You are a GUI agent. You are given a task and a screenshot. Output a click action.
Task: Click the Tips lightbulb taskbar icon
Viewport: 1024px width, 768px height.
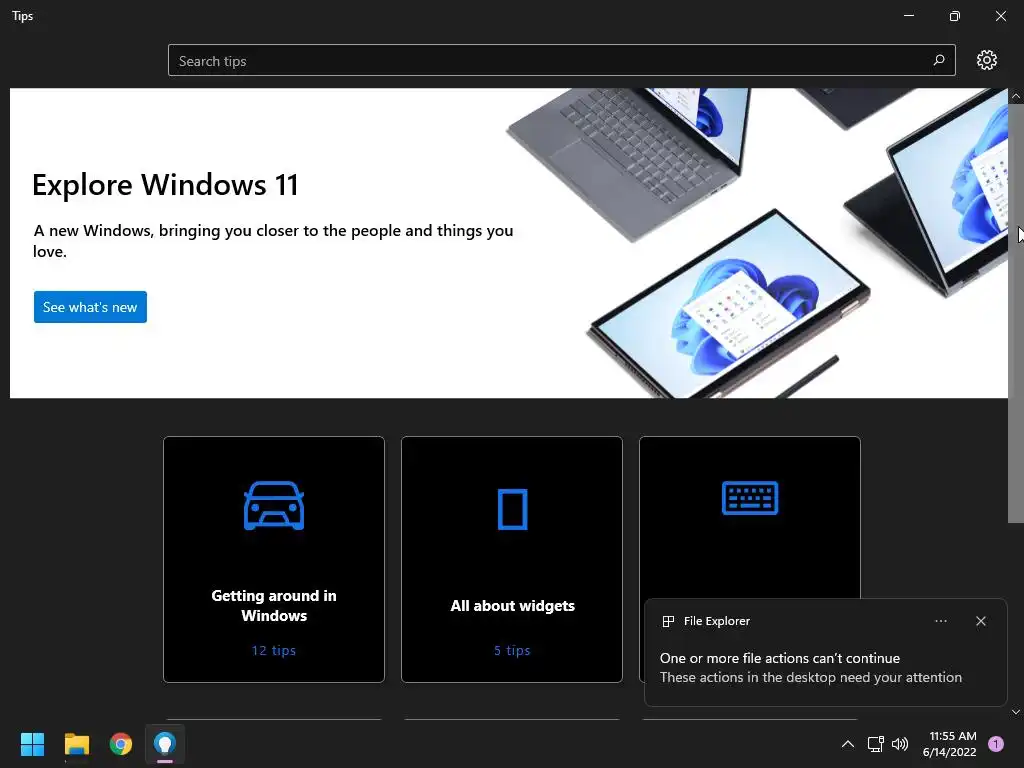[165, 744]
